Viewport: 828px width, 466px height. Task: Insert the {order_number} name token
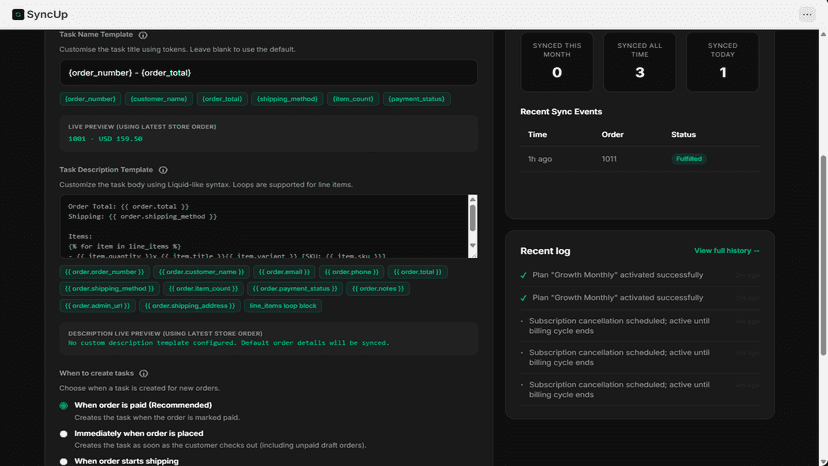point(90,99)
